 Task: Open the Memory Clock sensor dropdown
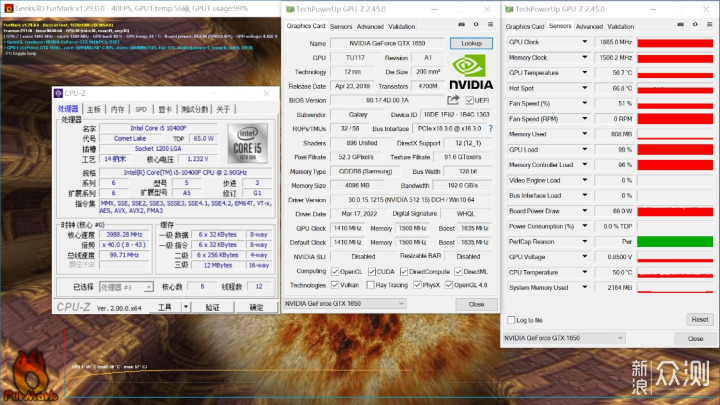coord(585,57)
